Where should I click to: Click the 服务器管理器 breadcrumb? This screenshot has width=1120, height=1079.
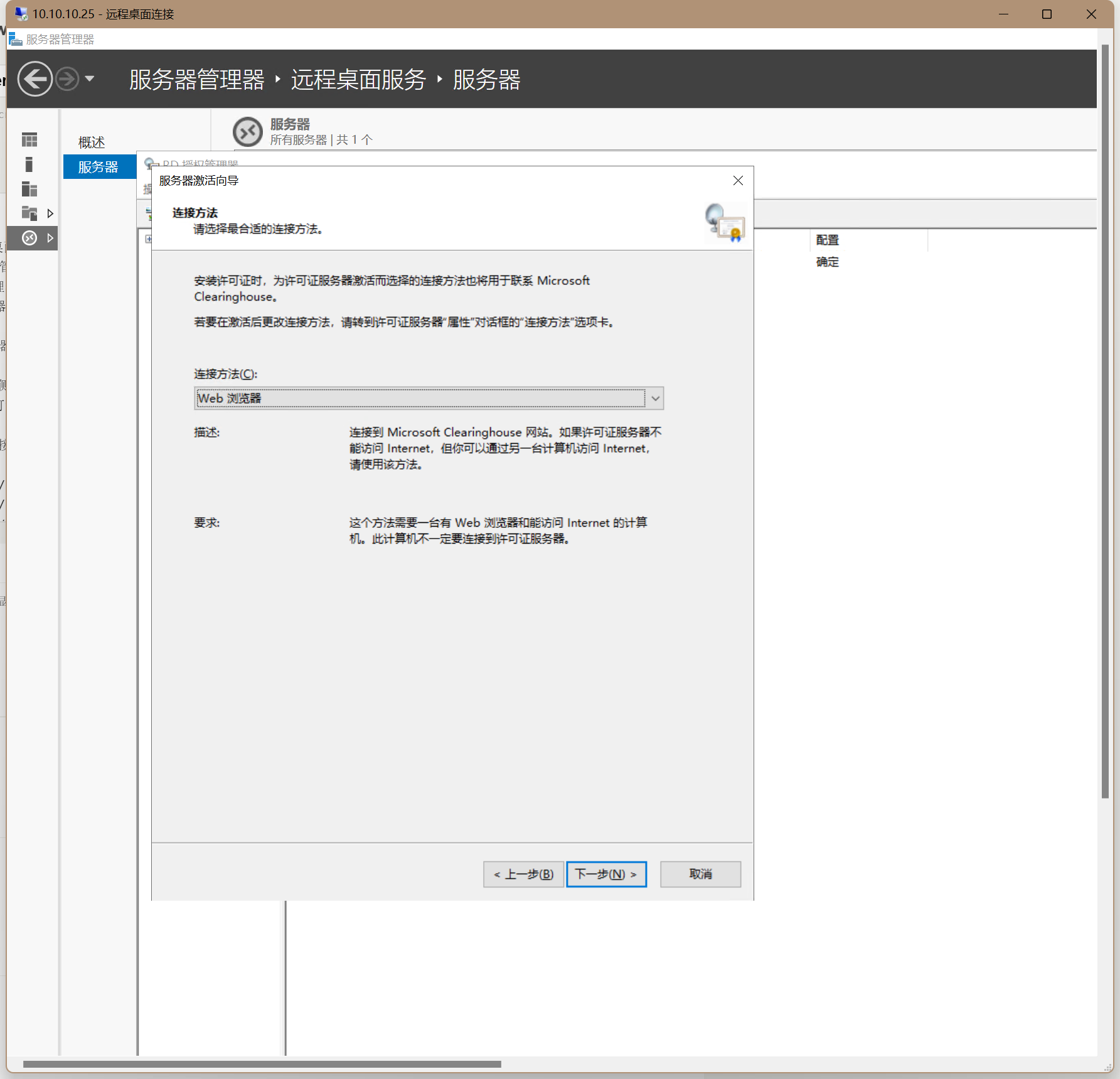[x=197, y=80]
